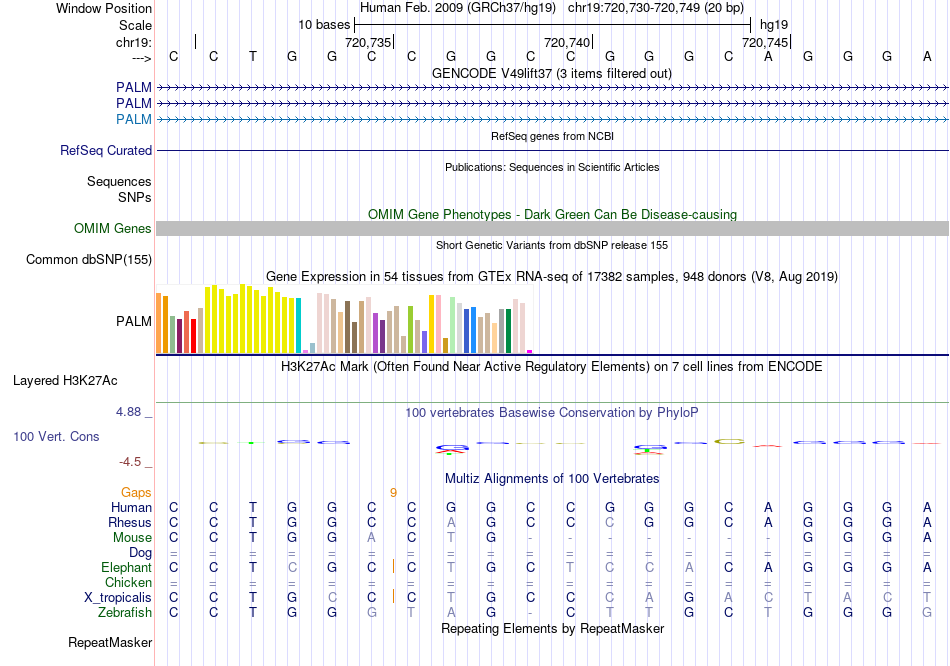Click the SNPs track label
950x666 pixels.
click(135, 197)
